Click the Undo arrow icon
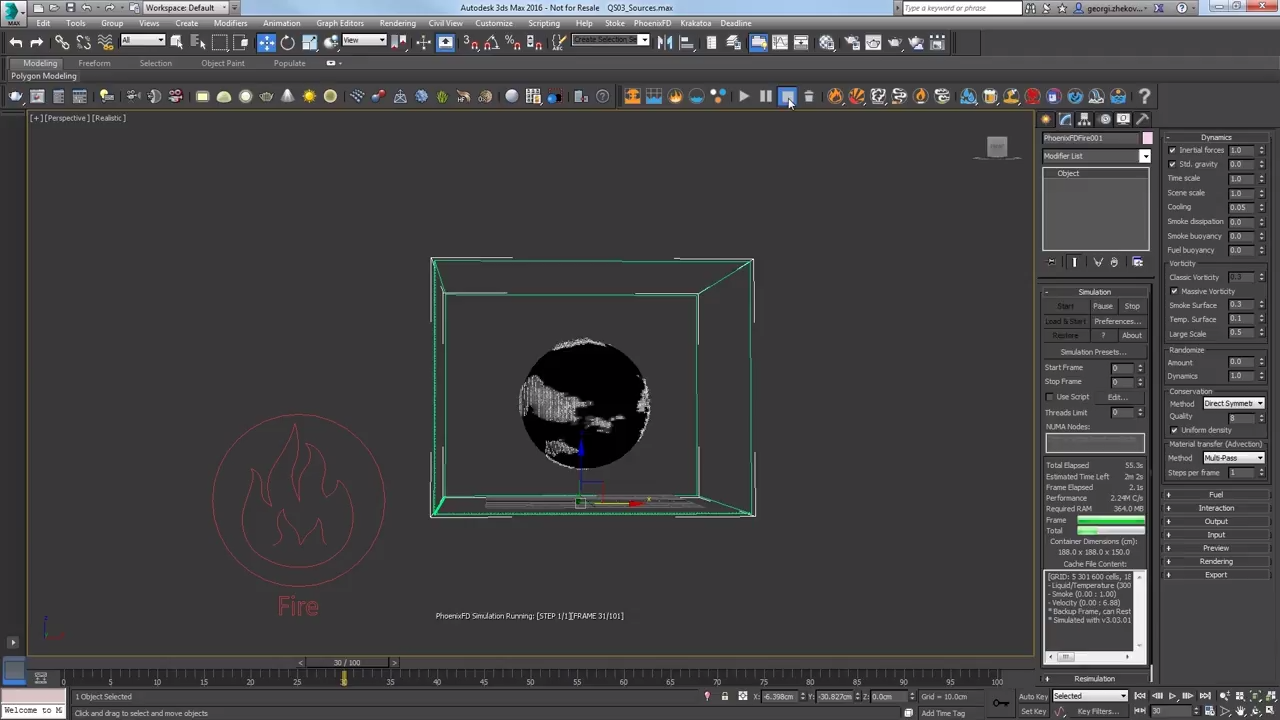 coord(15,43)
